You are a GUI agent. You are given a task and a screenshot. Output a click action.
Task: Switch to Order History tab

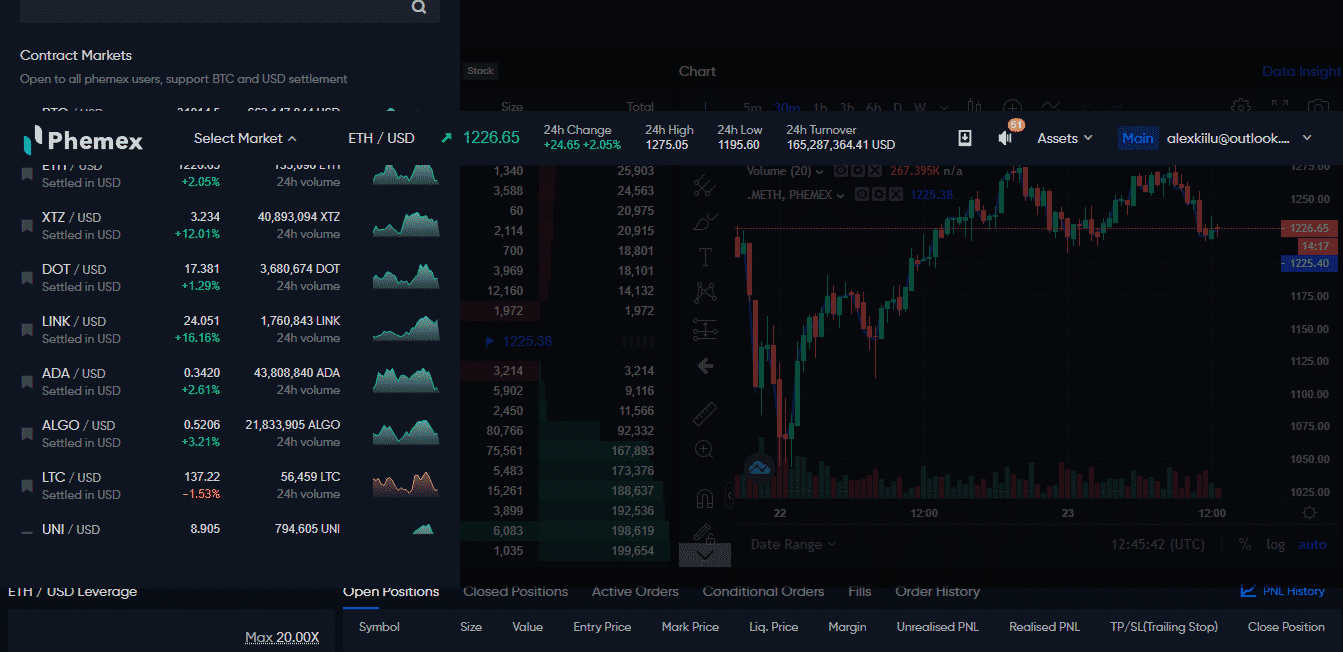pos(937,591)
